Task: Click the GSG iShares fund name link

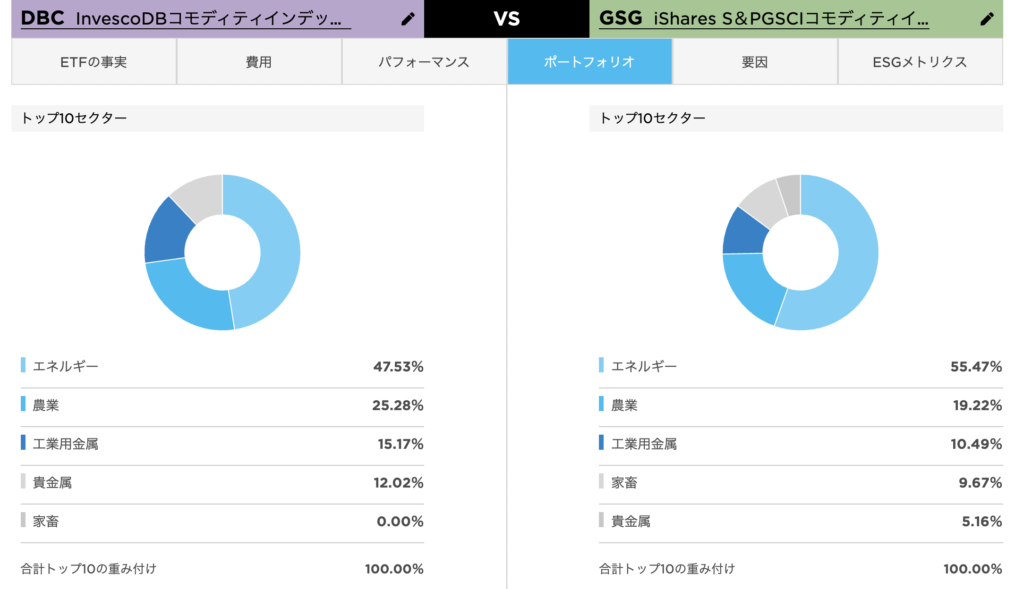Action: click(x=763, y=18)
